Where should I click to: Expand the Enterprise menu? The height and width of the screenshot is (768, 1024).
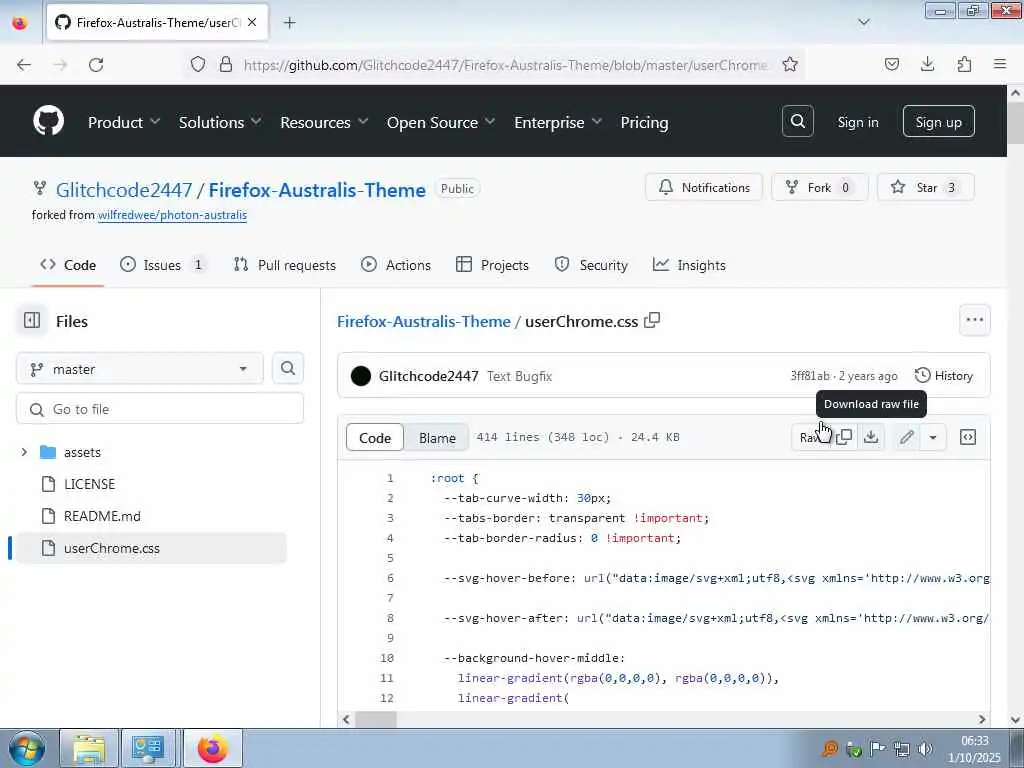(x=558, y=122)
